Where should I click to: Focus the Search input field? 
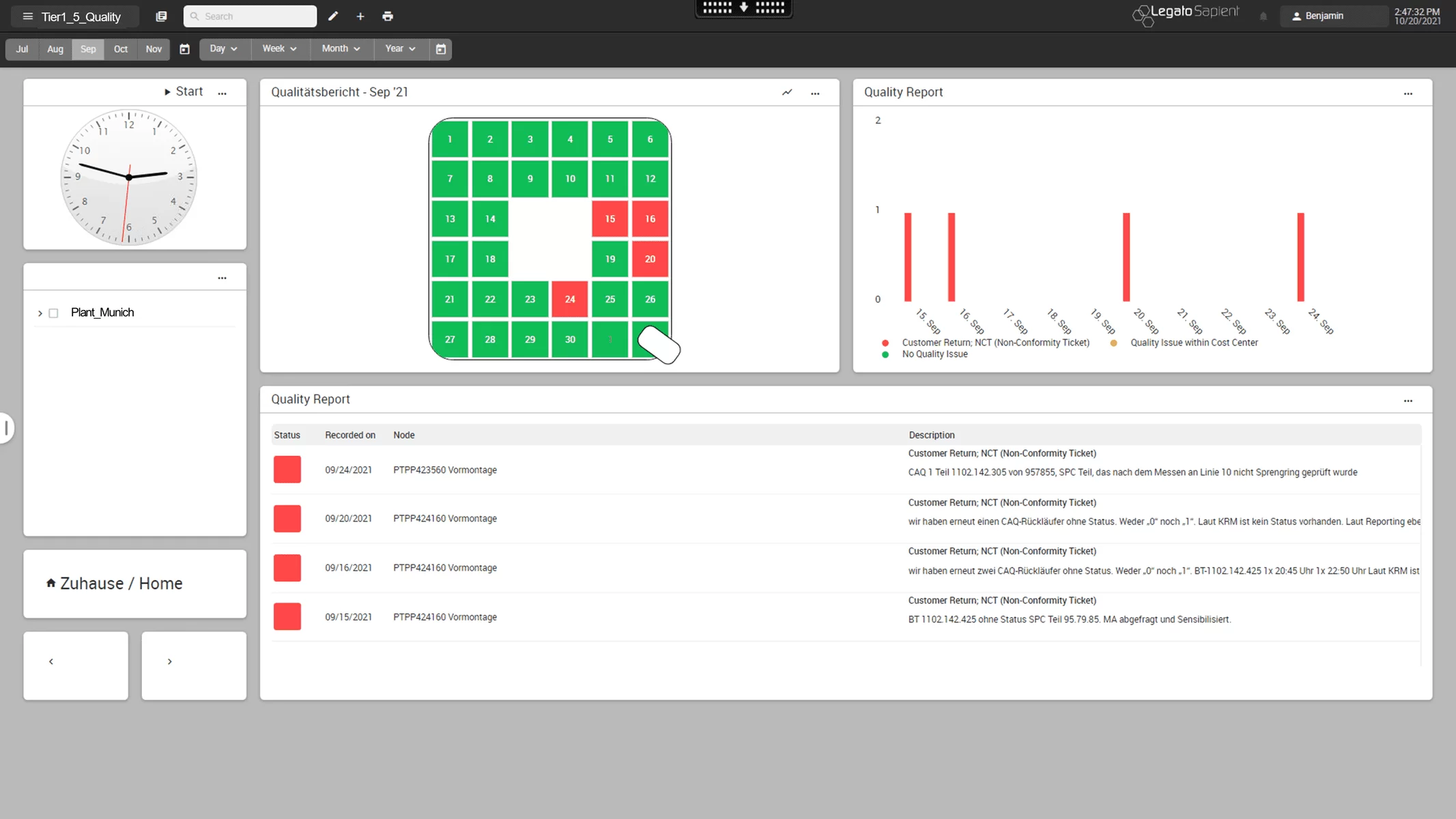250,16
